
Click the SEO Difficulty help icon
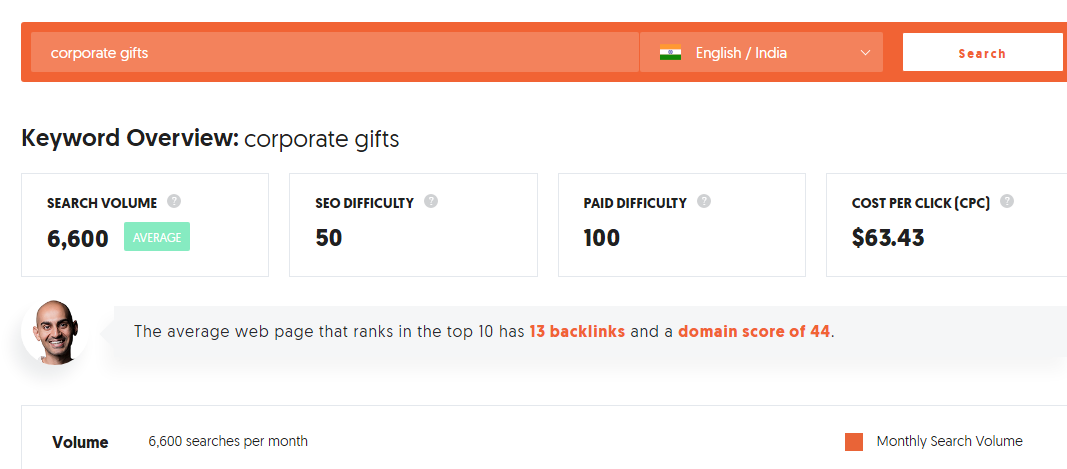[x=431, y=201]
